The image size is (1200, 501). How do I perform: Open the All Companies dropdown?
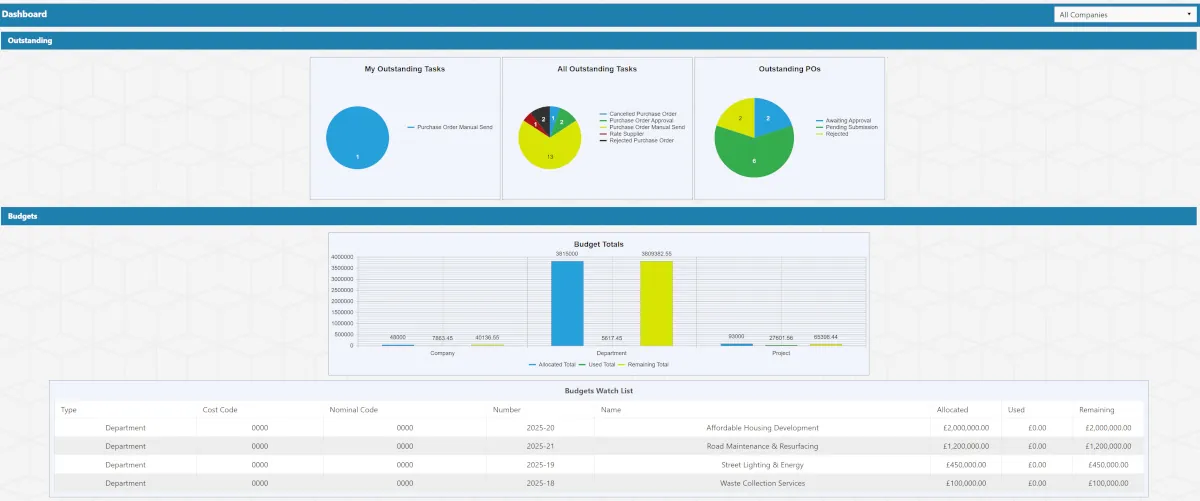1124,15
